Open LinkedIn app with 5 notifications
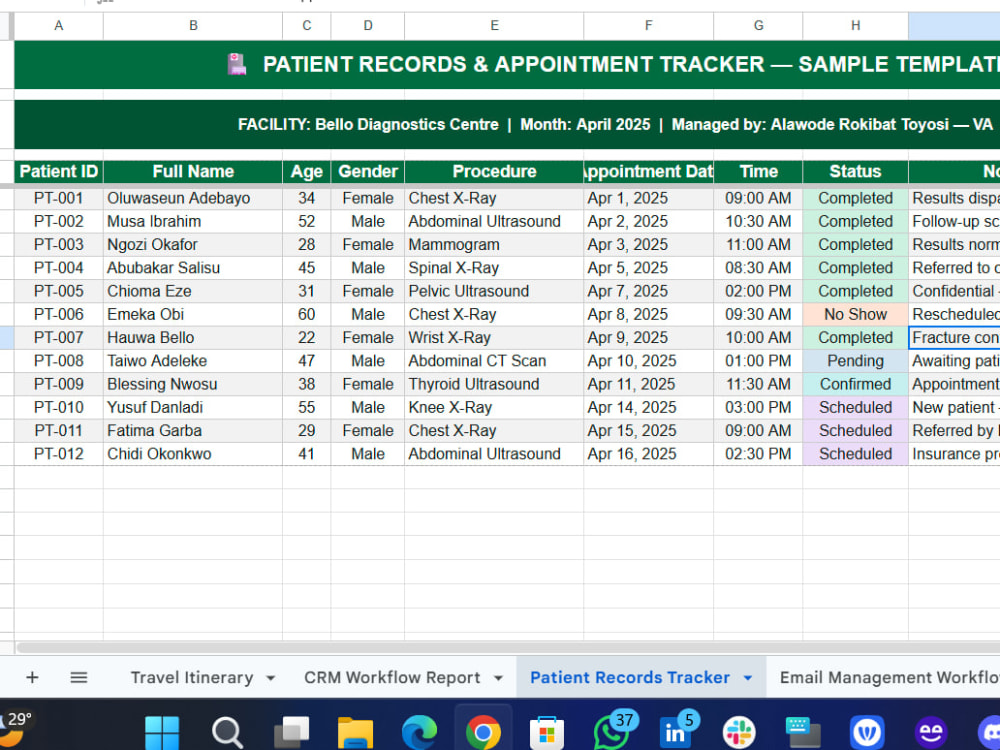Viewport: 1000px width, 750px height. 678,731
